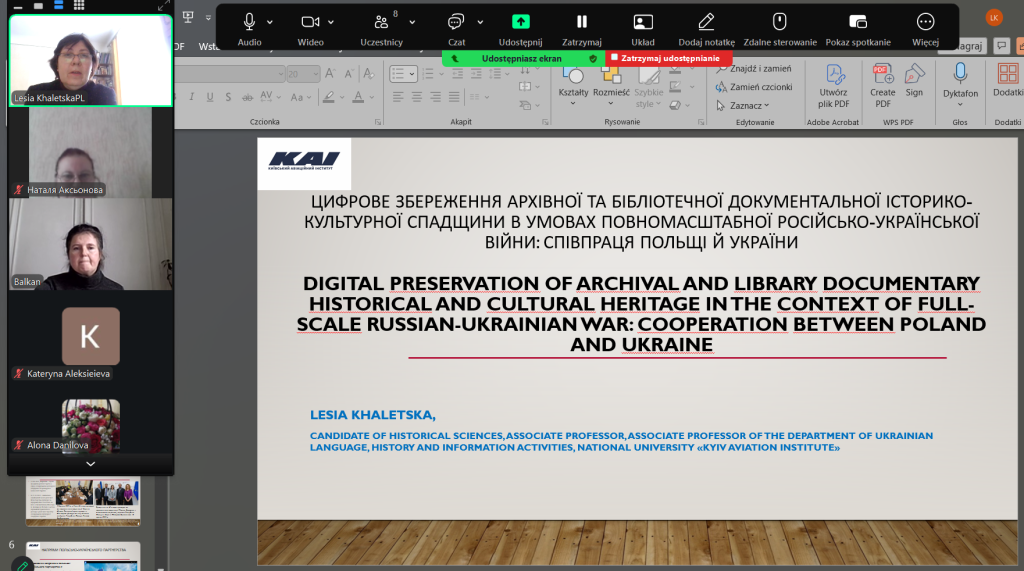Mute microphone via the Audio icon

click(249, 22)
